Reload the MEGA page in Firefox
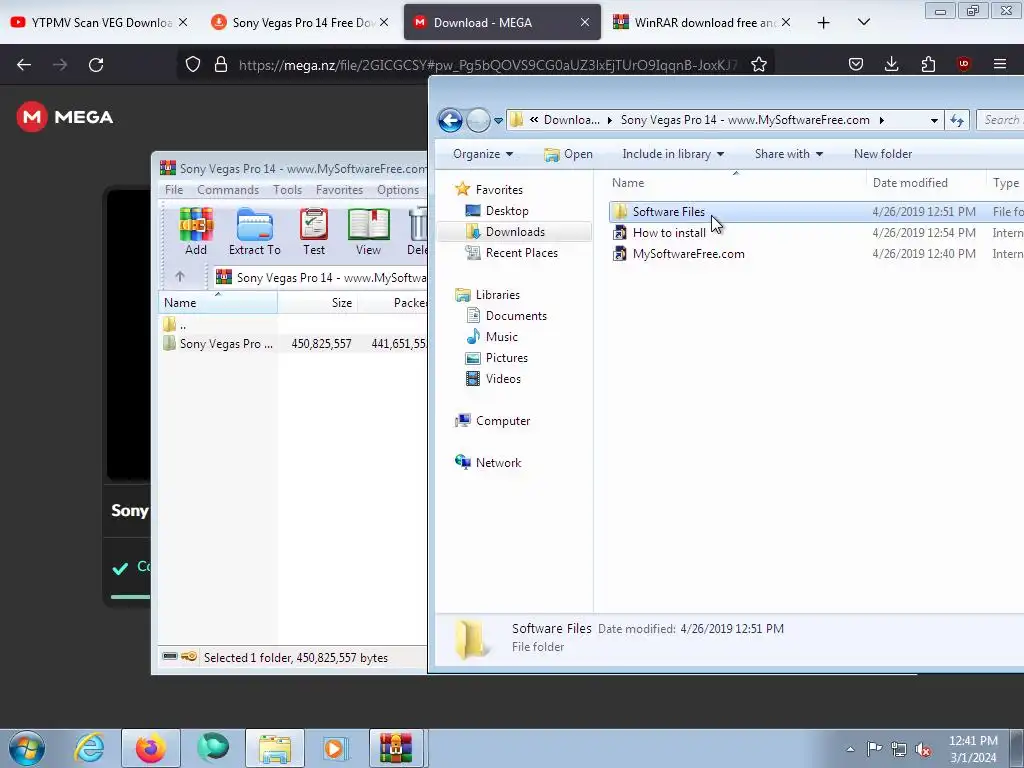 click(x=96, y=65)
